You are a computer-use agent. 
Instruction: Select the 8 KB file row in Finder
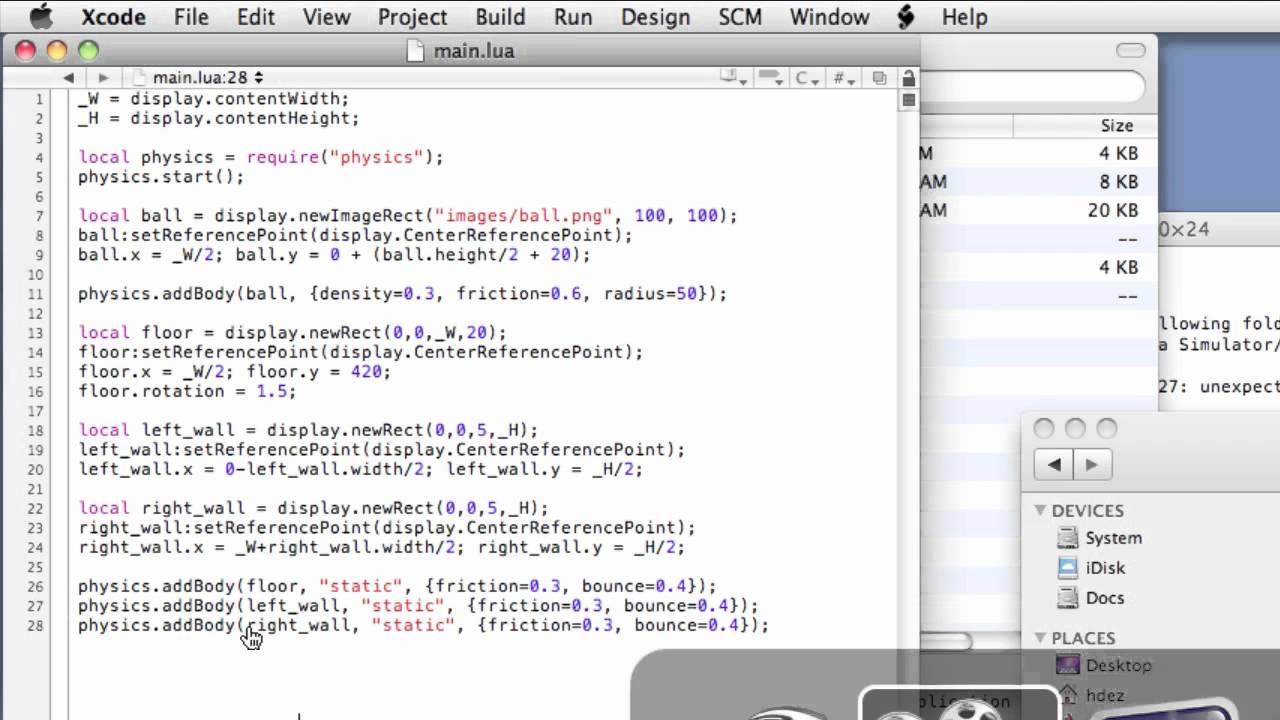coord(1038,182)
